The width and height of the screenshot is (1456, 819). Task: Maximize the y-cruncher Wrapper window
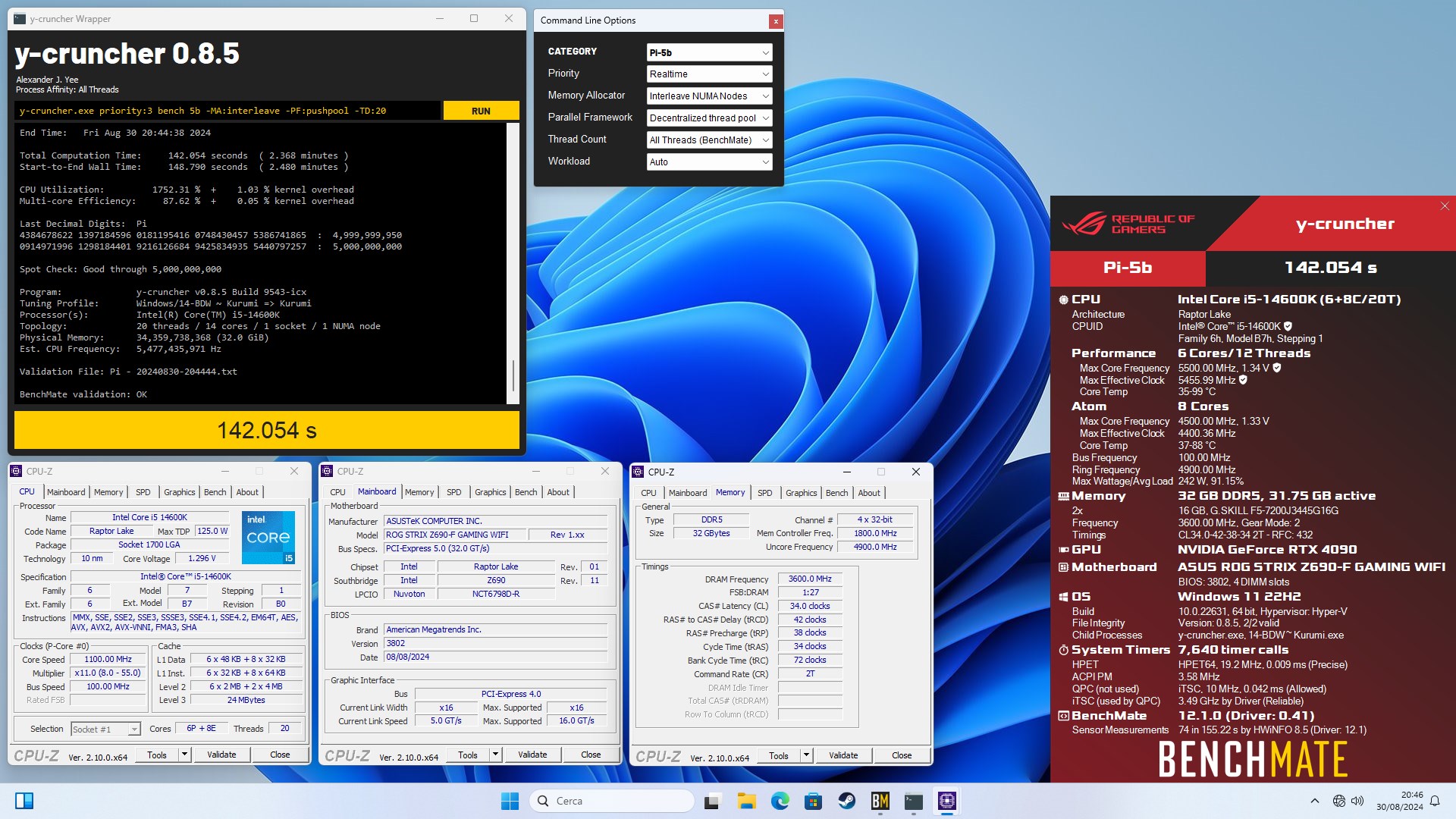coord(474,18)
